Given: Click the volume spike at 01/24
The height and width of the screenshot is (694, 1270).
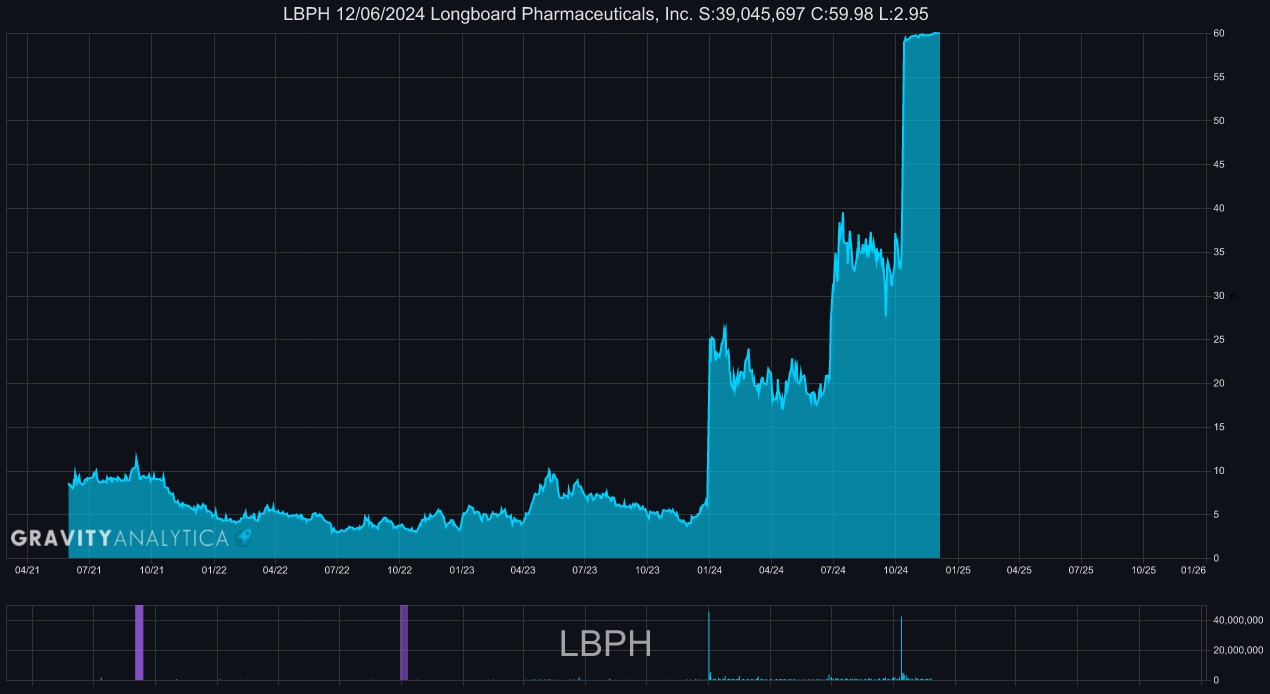Looking at the screenshot, I should pyautogui.click(x=709, y=645).
